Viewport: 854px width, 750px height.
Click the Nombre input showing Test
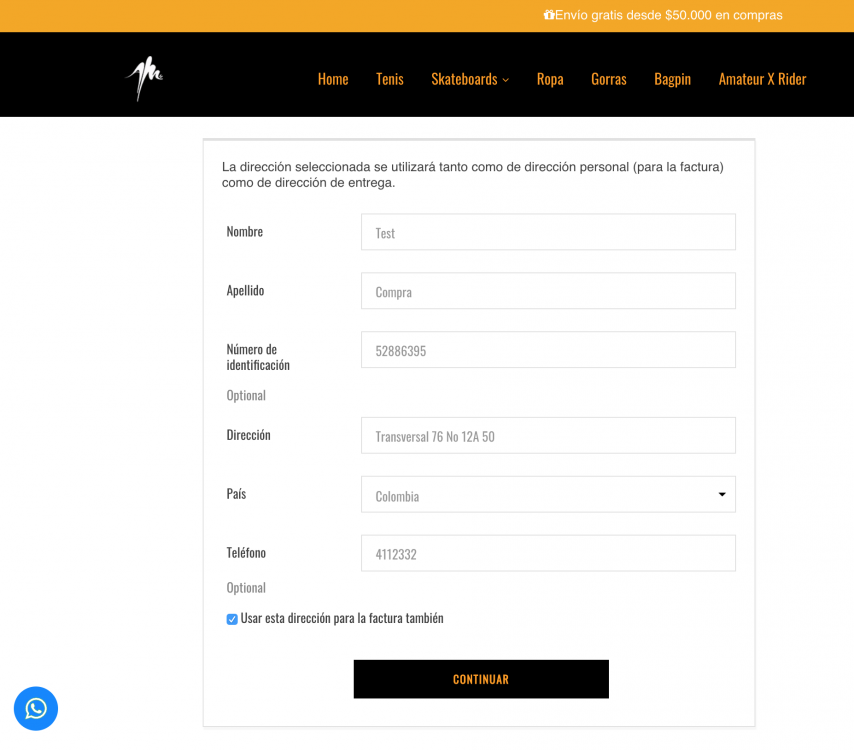(x=548, y=231)
